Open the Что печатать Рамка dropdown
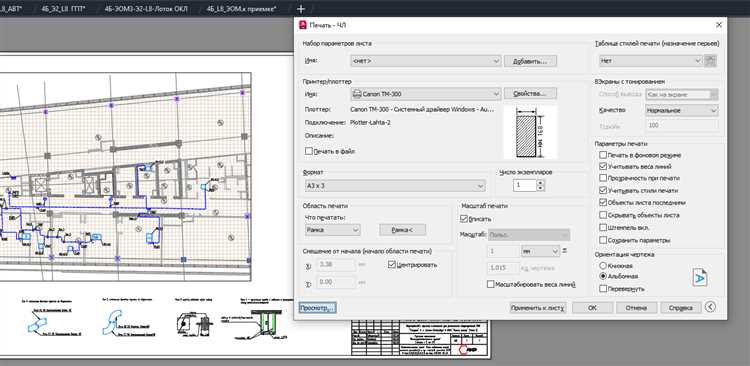750x366 pixels. tap(332, 230)
